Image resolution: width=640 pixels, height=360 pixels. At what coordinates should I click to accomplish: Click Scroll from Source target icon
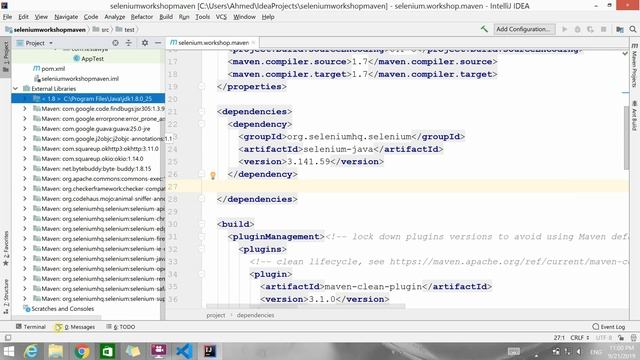coord(116,43)
